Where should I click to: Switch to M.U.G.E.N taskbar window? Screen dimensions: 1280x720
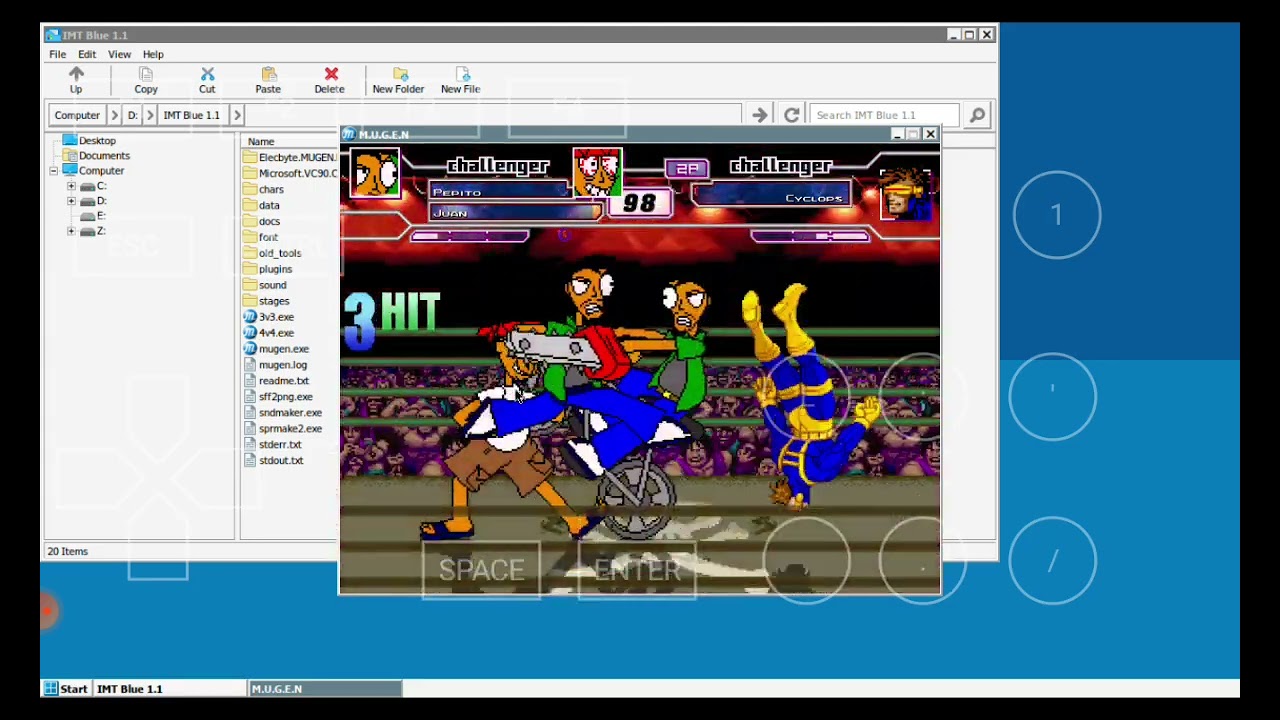[x=325, y=689]
